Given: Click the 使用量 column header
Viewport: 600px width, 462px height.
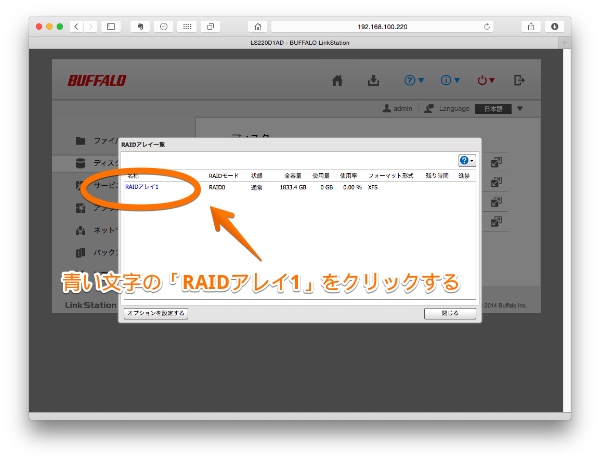Looking at the screenshot, I should click(321, 176).
